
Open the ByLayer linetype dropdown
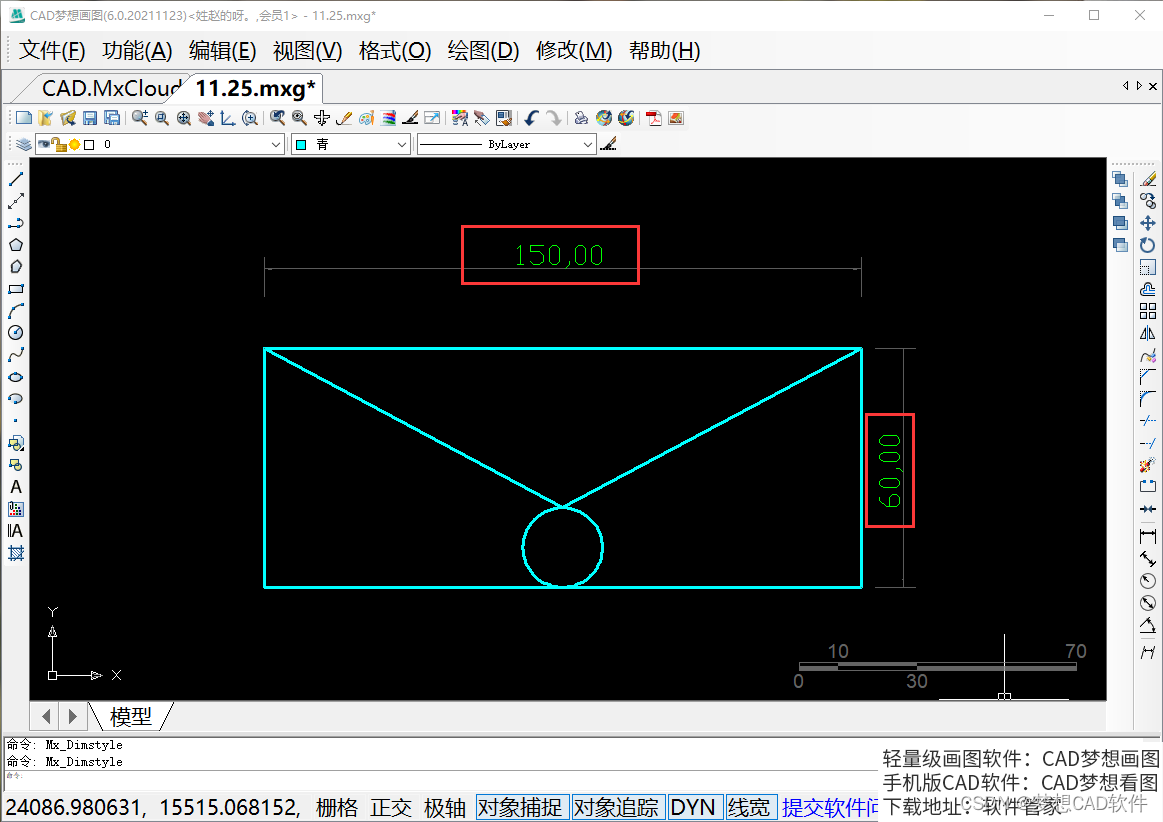[507, 144]
